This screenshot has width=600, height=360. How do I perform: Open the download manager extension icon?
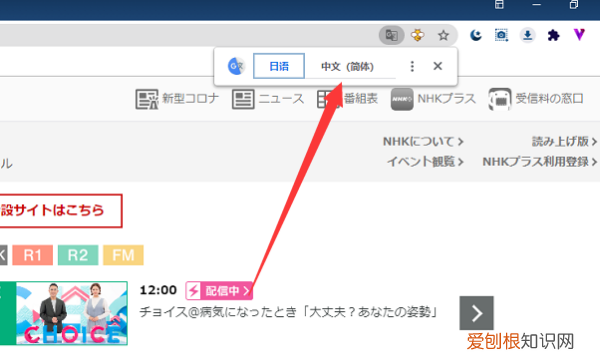(528, 36)
